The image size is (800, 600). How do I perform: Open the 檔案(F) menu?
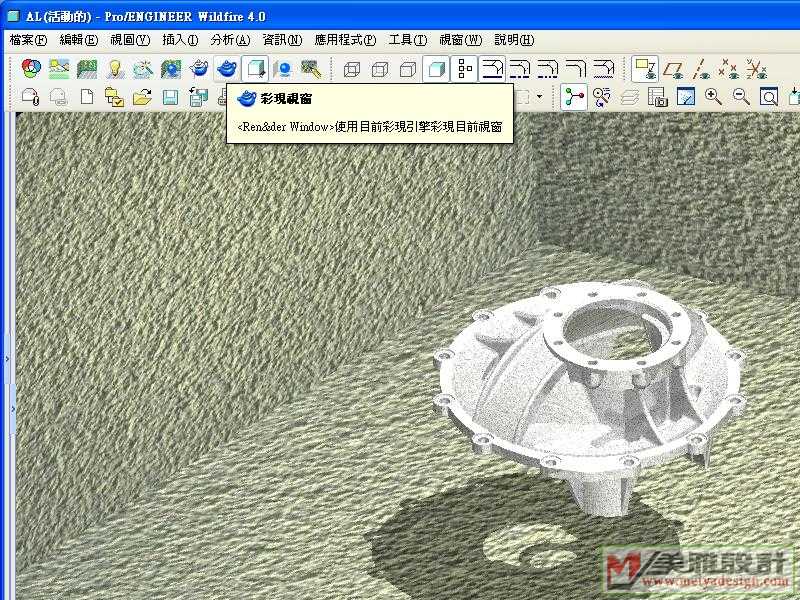pyautogui.click(x=28, y=40)
